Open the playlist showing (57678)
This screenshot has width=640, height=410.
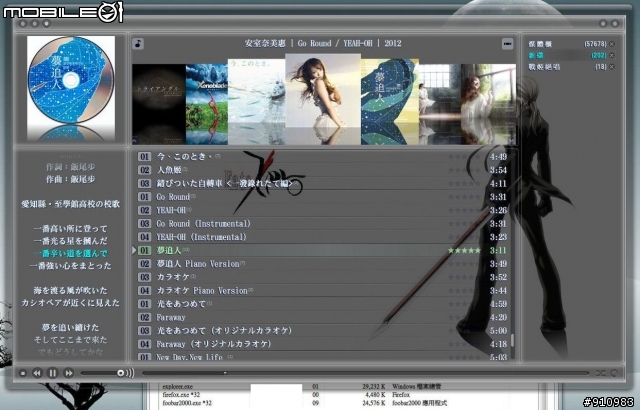567,44
